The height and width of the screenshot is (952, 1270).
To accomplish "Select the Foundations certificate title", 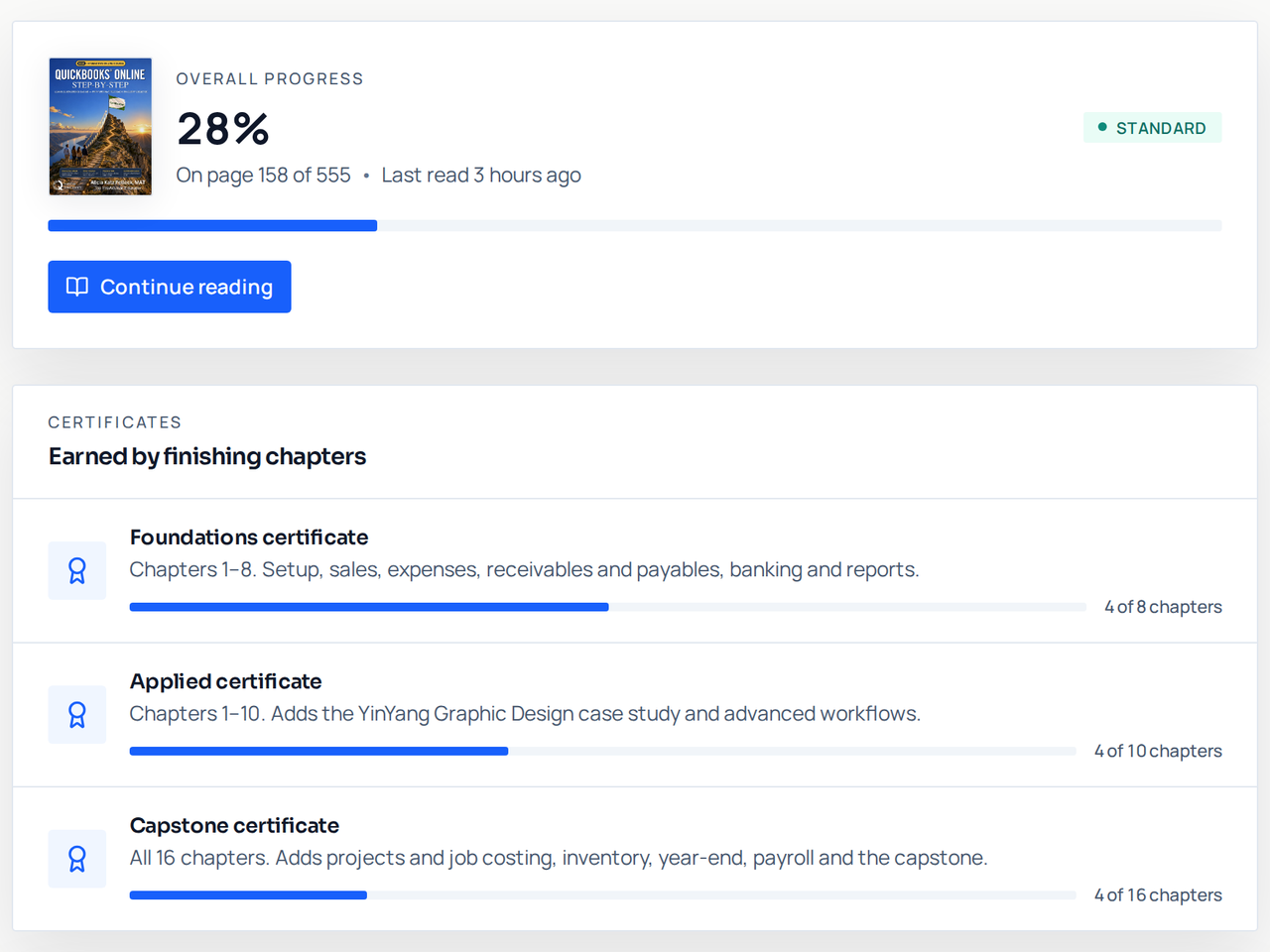I will (249, 537).
